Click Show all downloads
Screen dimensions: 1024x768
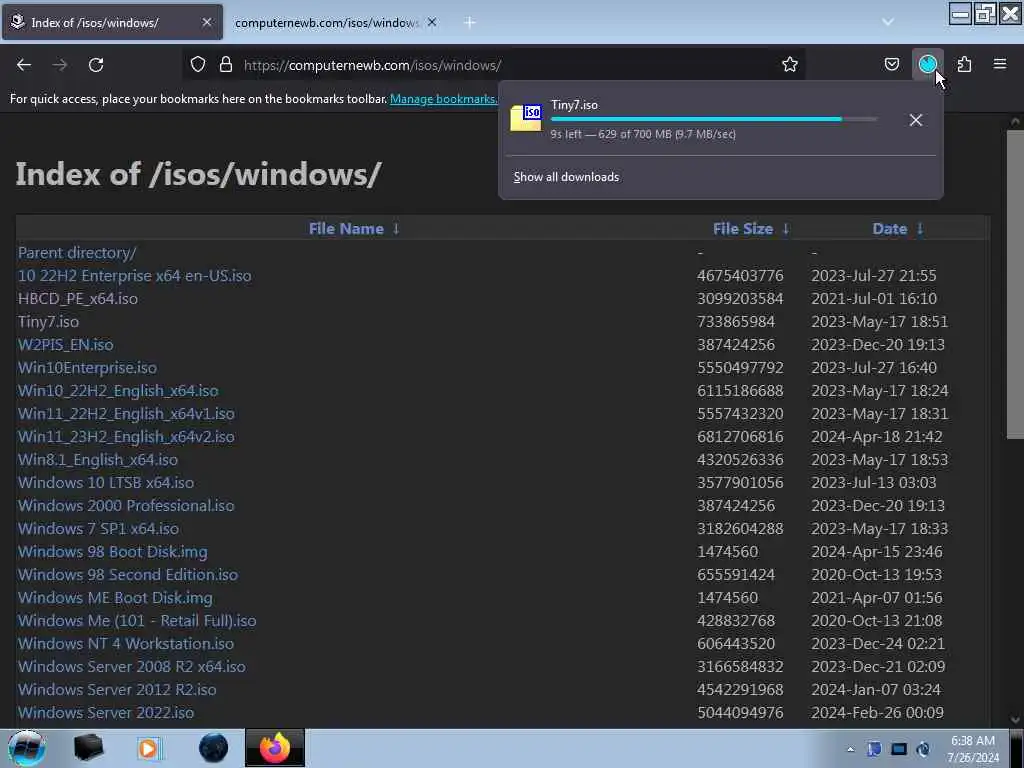566,177
